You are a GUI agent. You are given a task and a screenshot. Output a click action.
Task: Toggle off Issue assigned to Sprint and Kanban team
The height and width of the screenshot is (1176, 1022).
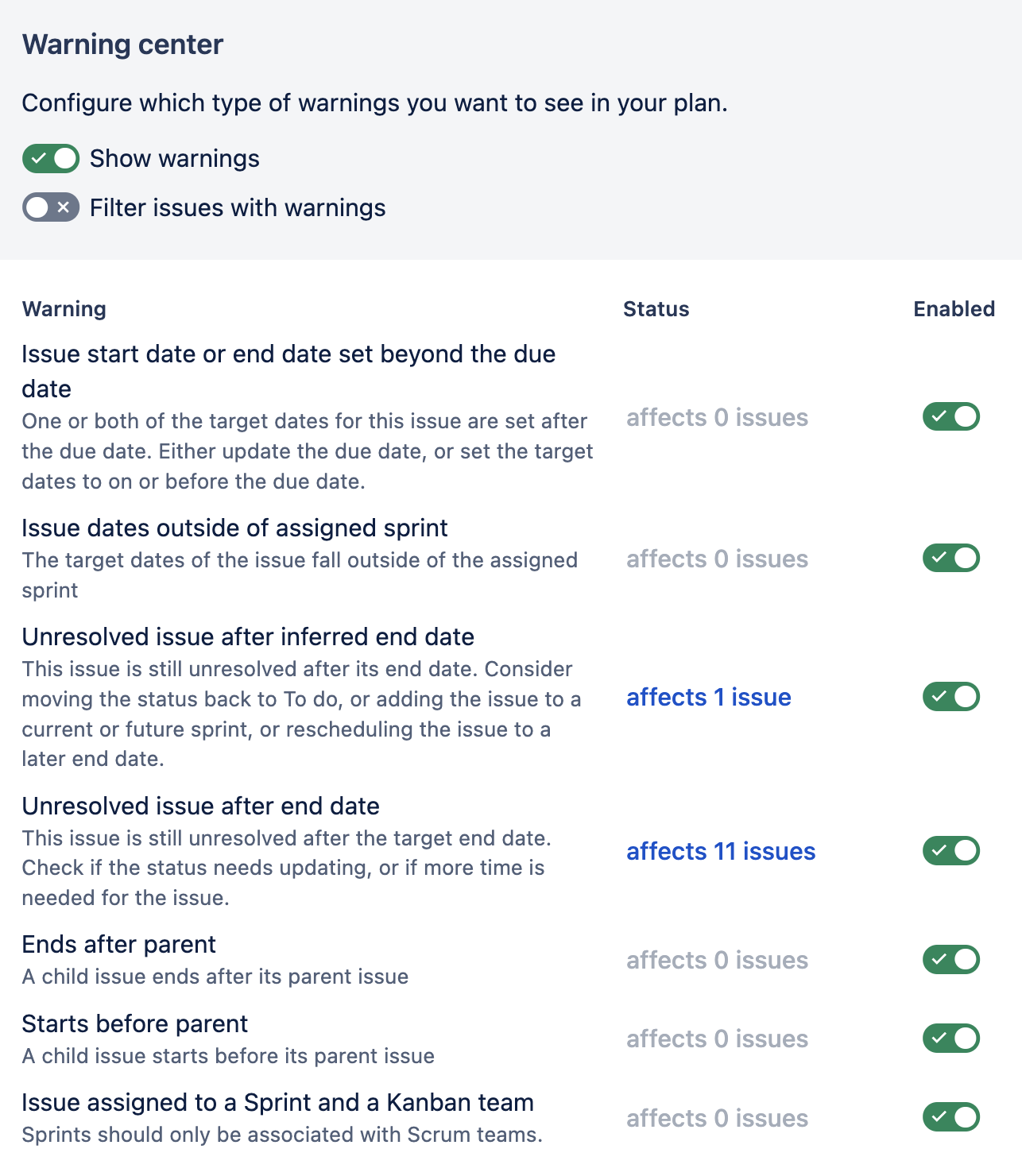click(x=950, y=1117)
